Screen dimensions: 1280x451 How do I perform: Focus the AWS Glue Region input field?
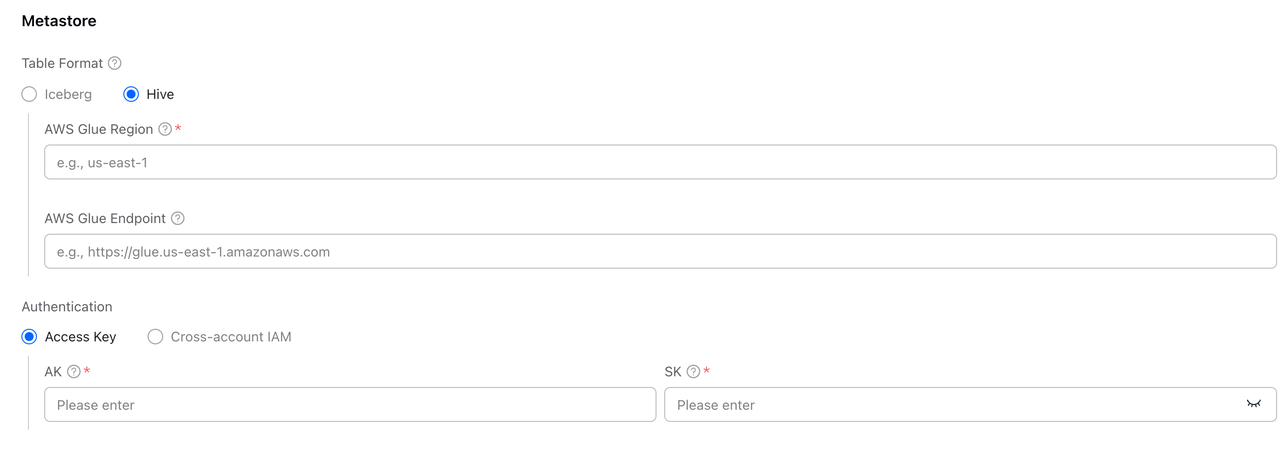pos(660,162)
